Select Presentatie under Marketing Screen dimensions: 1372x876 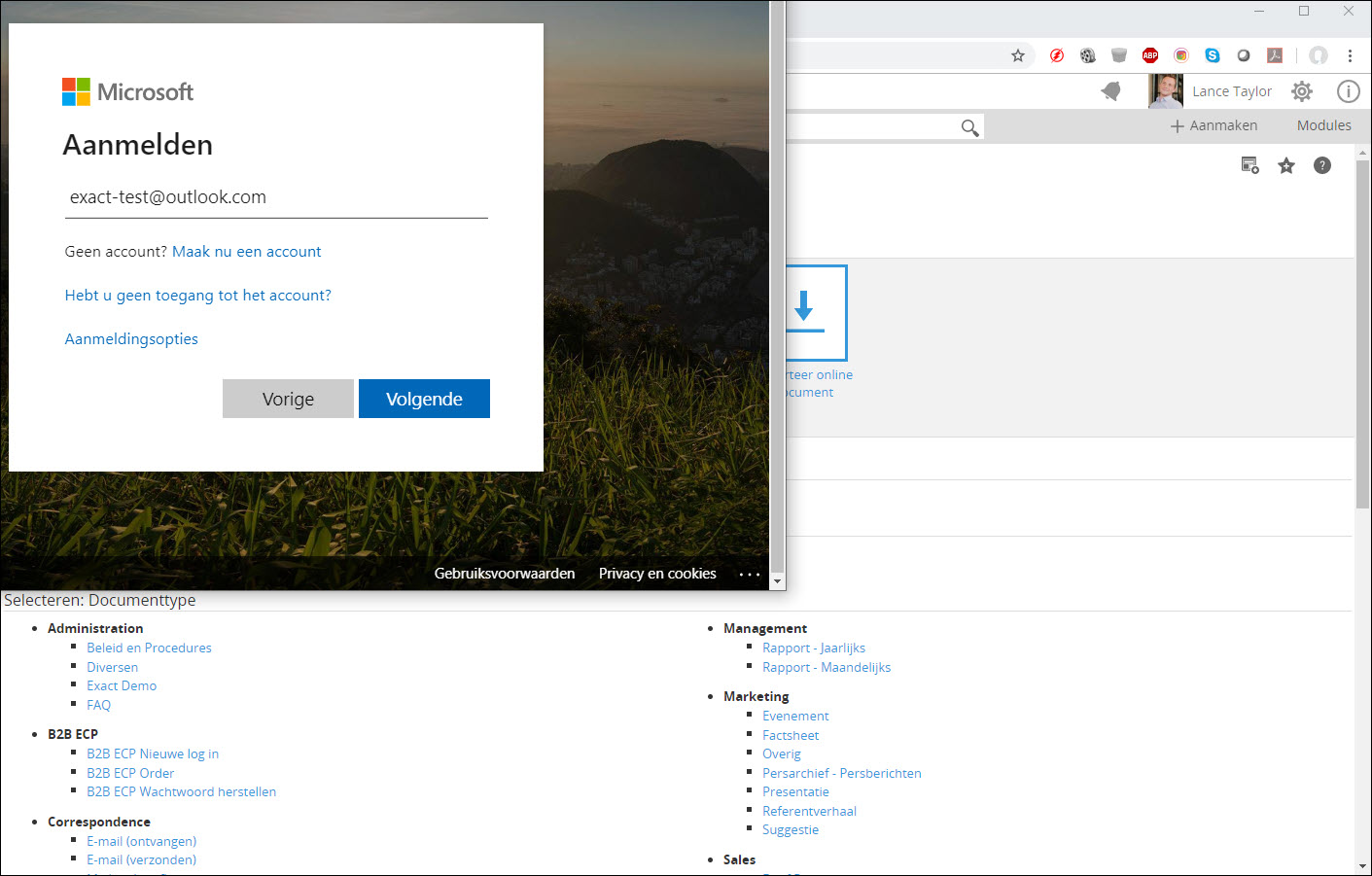[x=795, y=792]
